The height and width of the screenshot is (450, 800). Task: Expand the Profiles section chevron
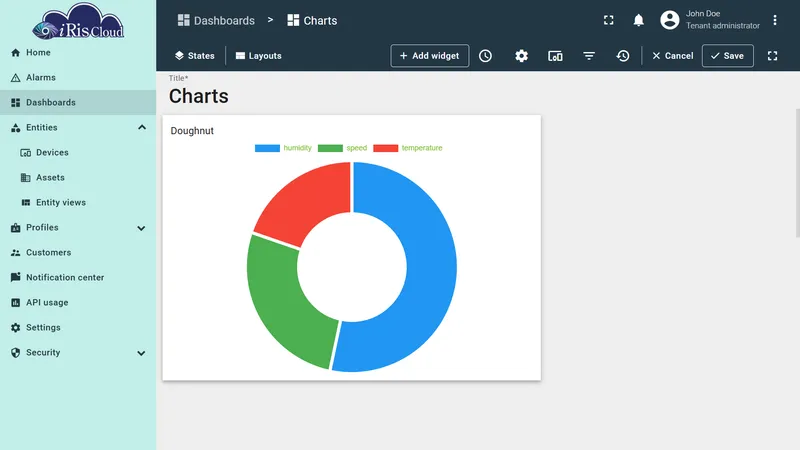tap(141, 228)
